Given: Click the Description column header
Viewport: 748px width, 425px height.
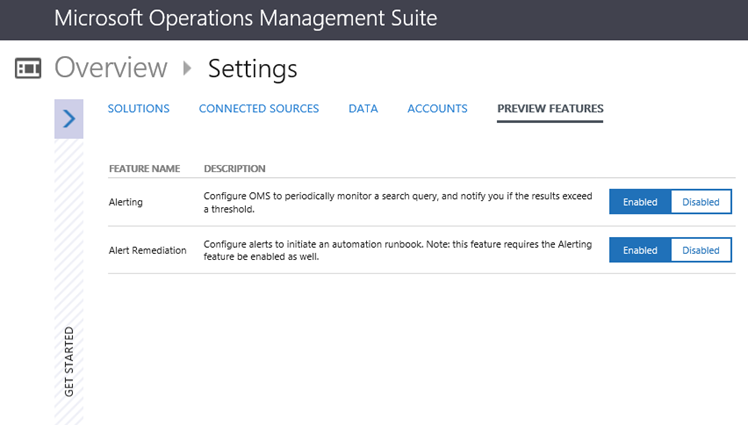Looking at the screenshot, I should pos(234,168).
